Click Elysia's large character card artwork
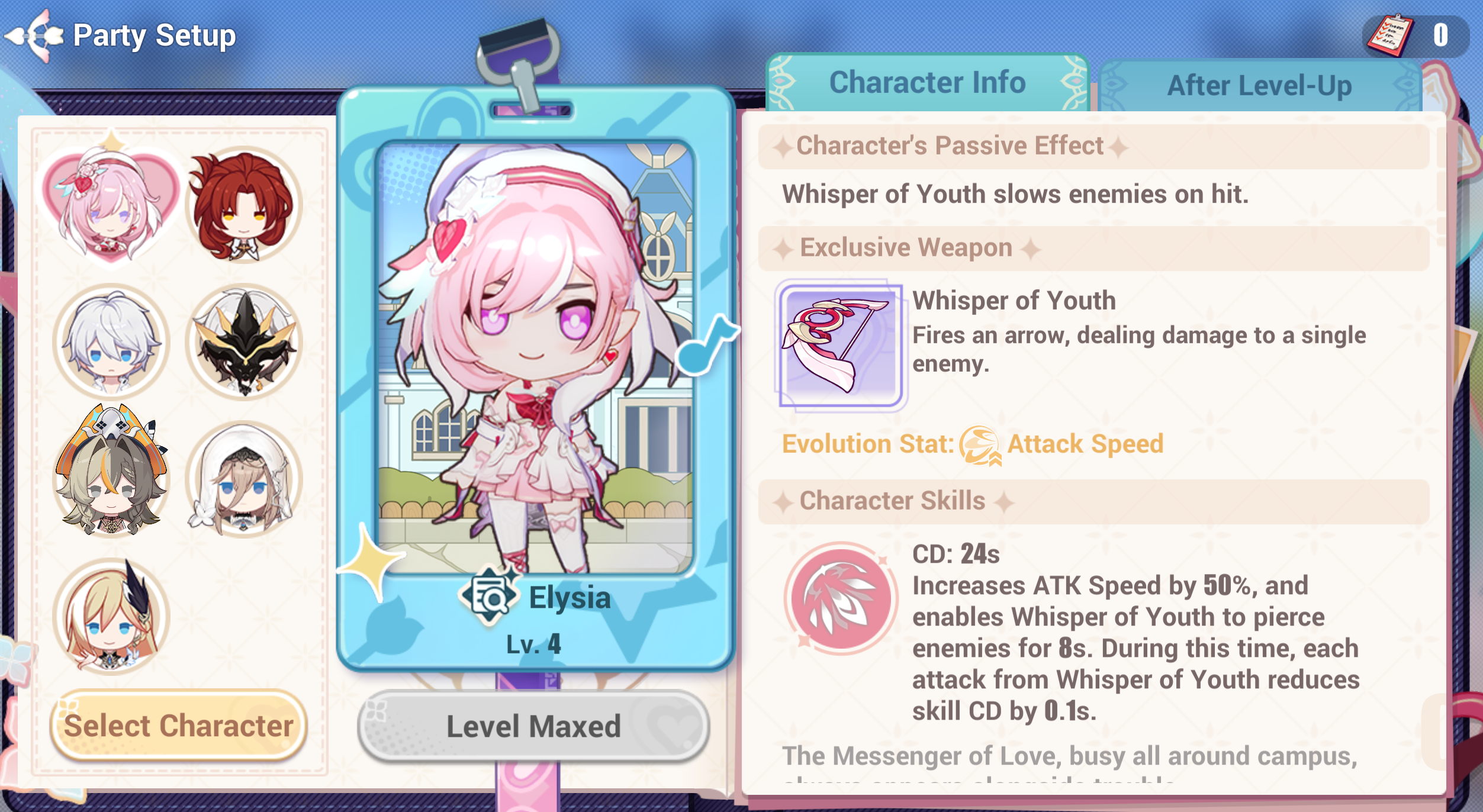This screenshot has height=812, width=1483. (x=535, y=357)
